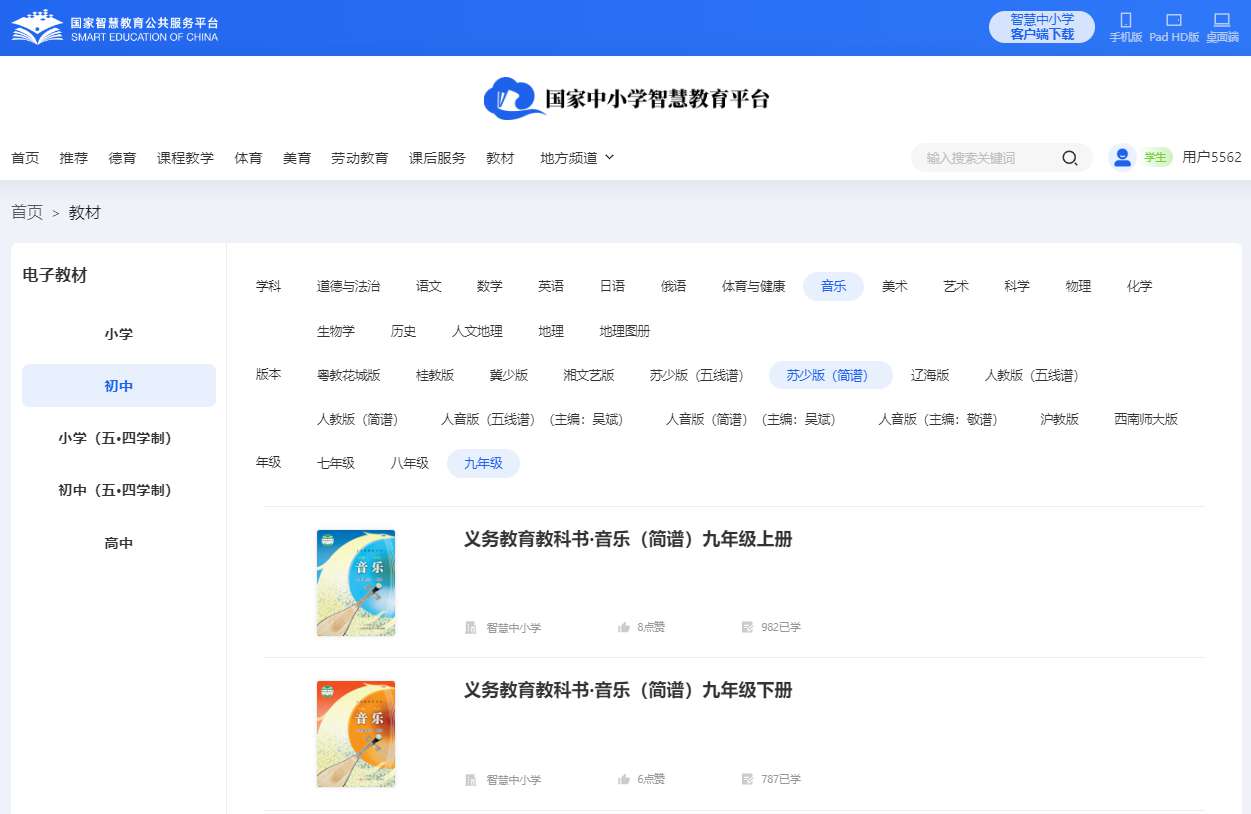Select 初中（五•四学制） in sidebar
1251x814 pixels.
pyautogui.click(x=119, y=490)
